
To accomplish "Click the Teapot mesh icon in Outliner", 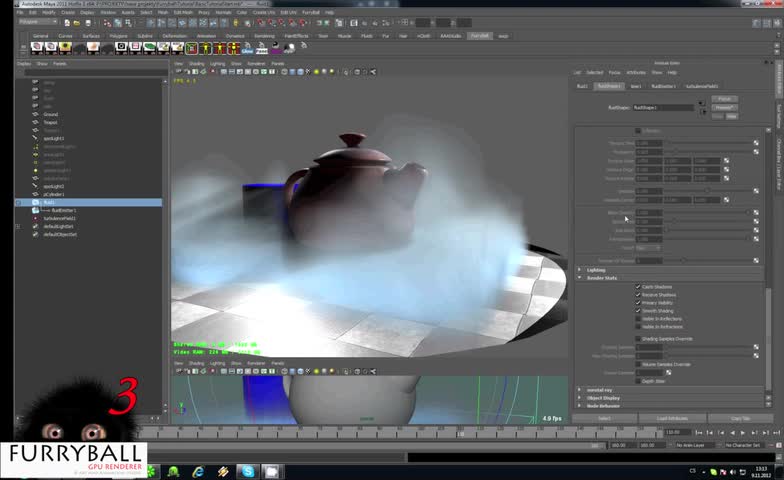I will click(x=36, y=122).
